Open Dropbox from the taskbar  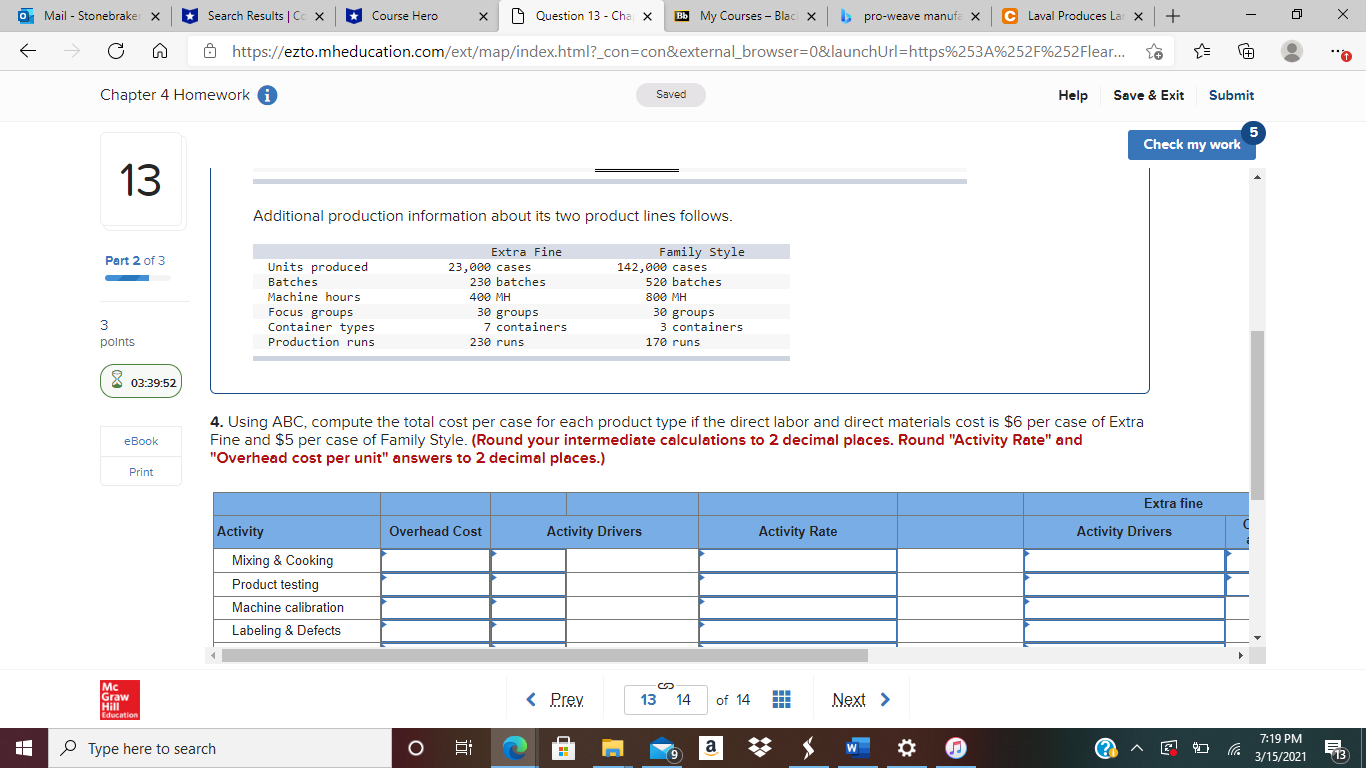point(759,747)
